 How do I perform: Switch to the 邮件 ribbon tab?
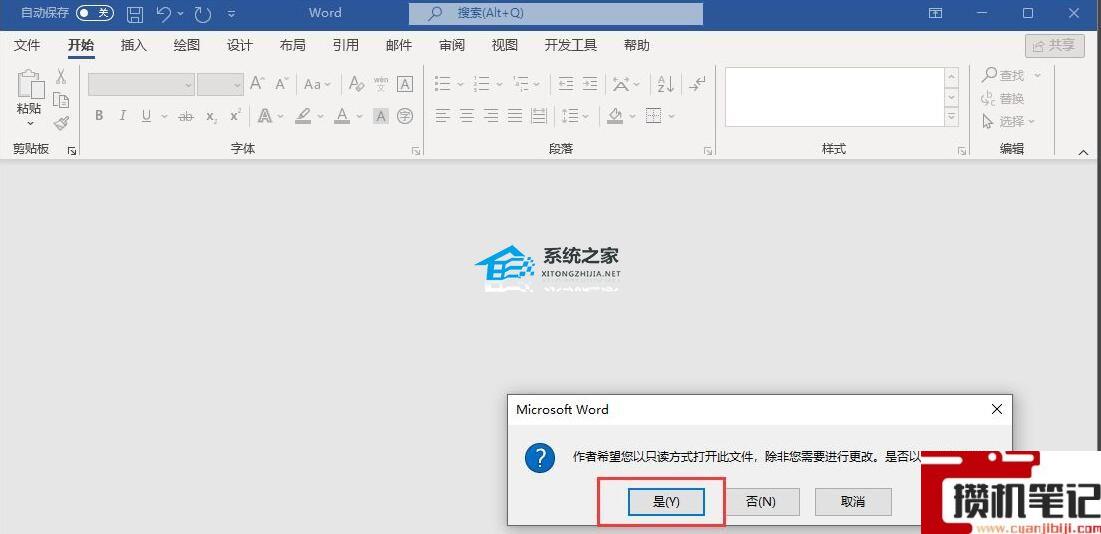coord(399,46)
